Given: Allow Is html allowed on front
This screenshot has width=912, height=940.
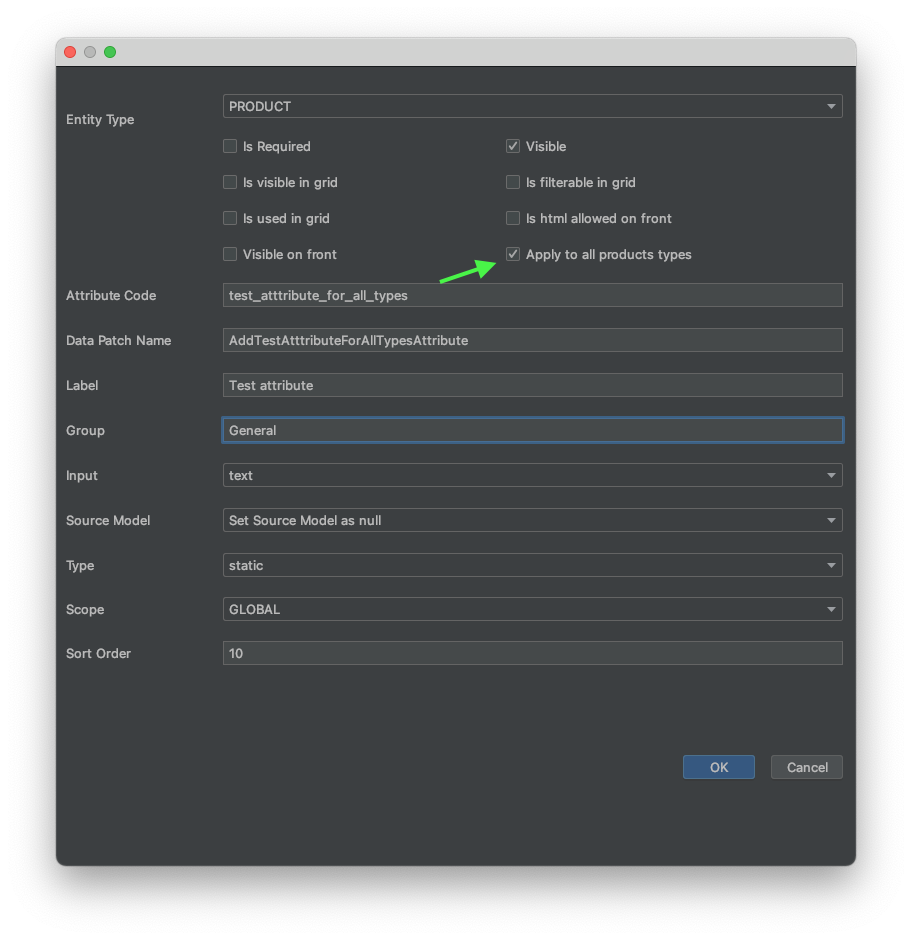Looking at the screenshot, I should coord(513,218).
